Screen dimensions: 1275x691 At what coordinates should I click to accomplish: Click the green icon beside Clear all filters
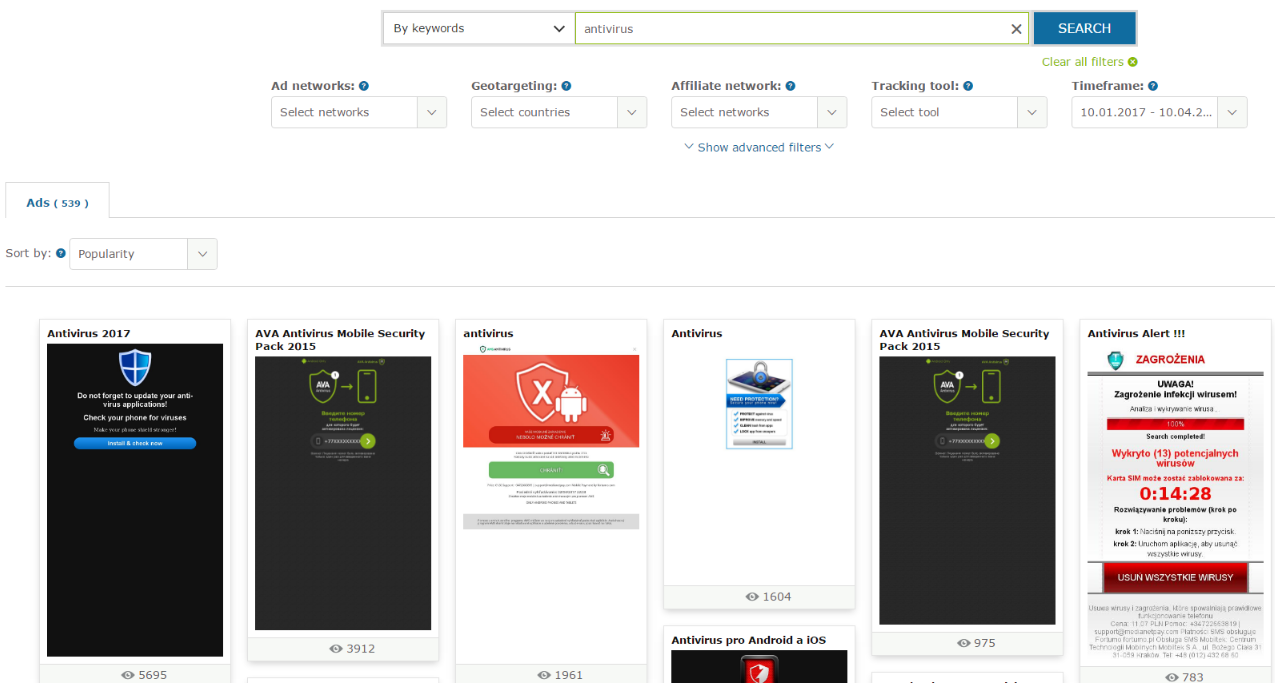(1133, 62)
